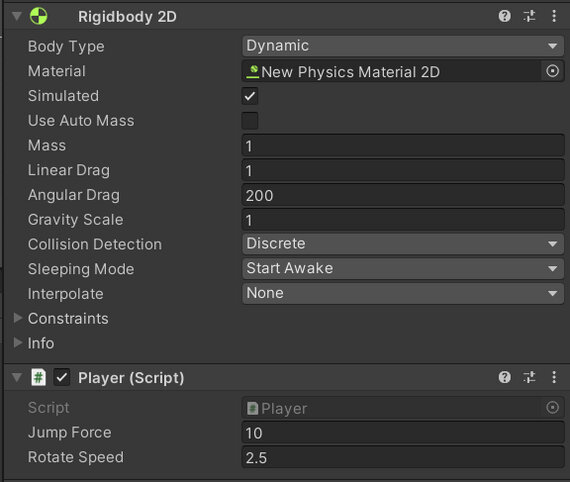The width and height of the screenshot is (570, 482).
Task: Open the Sleeping Mode dropdown
Action: click(403, 268)
